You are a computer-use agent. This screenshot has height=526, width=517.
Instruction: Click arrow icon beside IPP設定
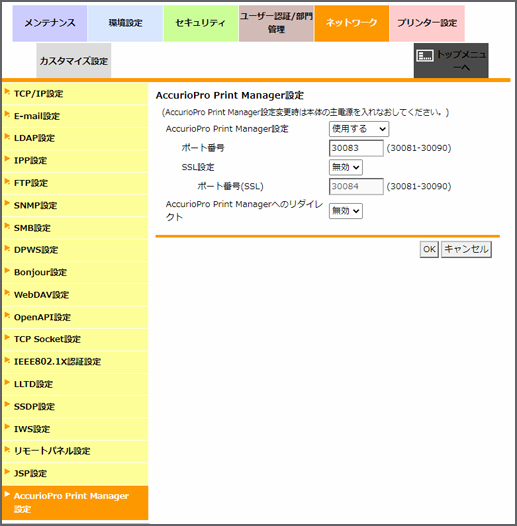click(x=7, y=158)
